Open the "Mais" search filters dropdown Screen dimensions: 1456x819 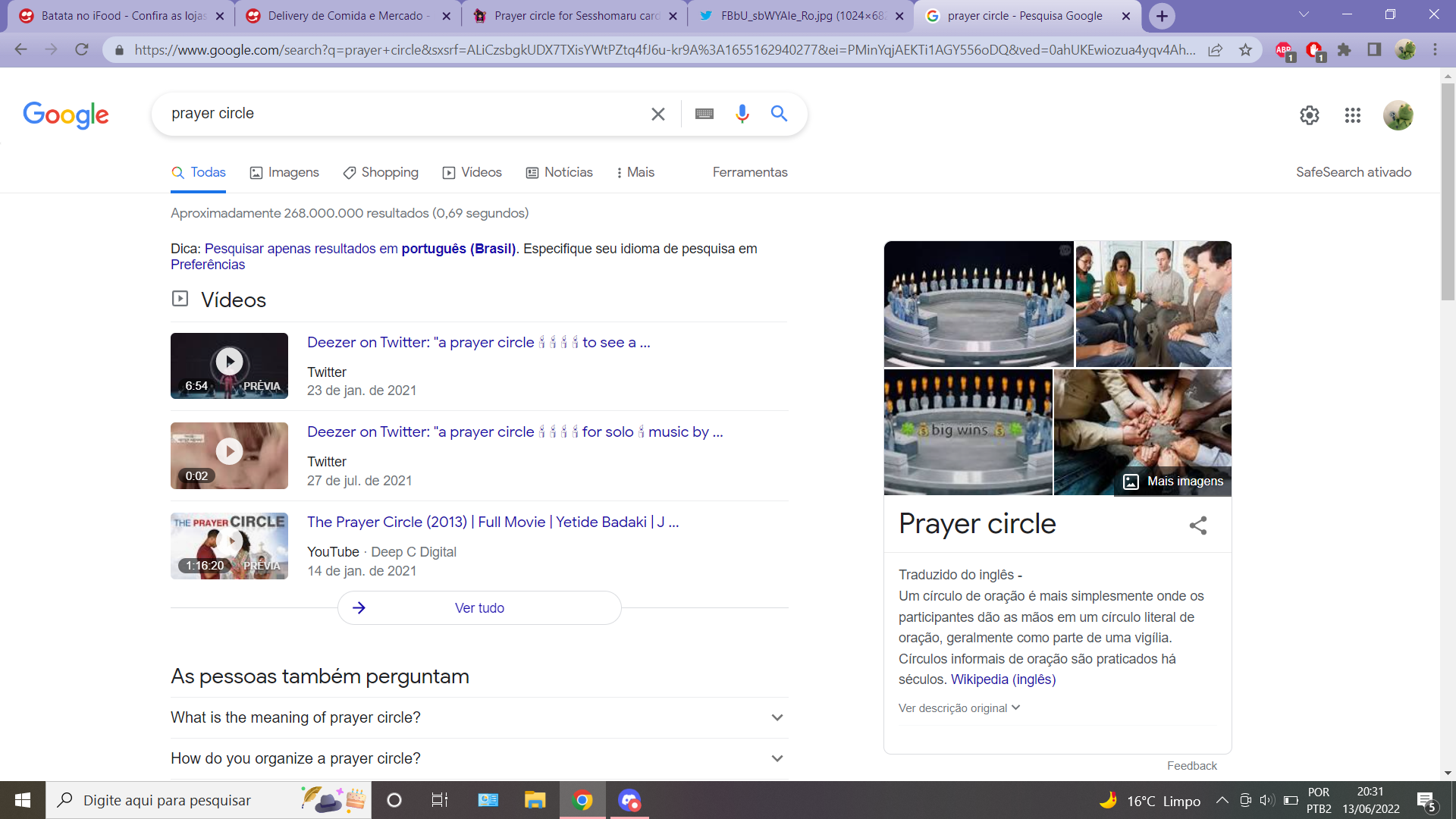coord(635,173)
